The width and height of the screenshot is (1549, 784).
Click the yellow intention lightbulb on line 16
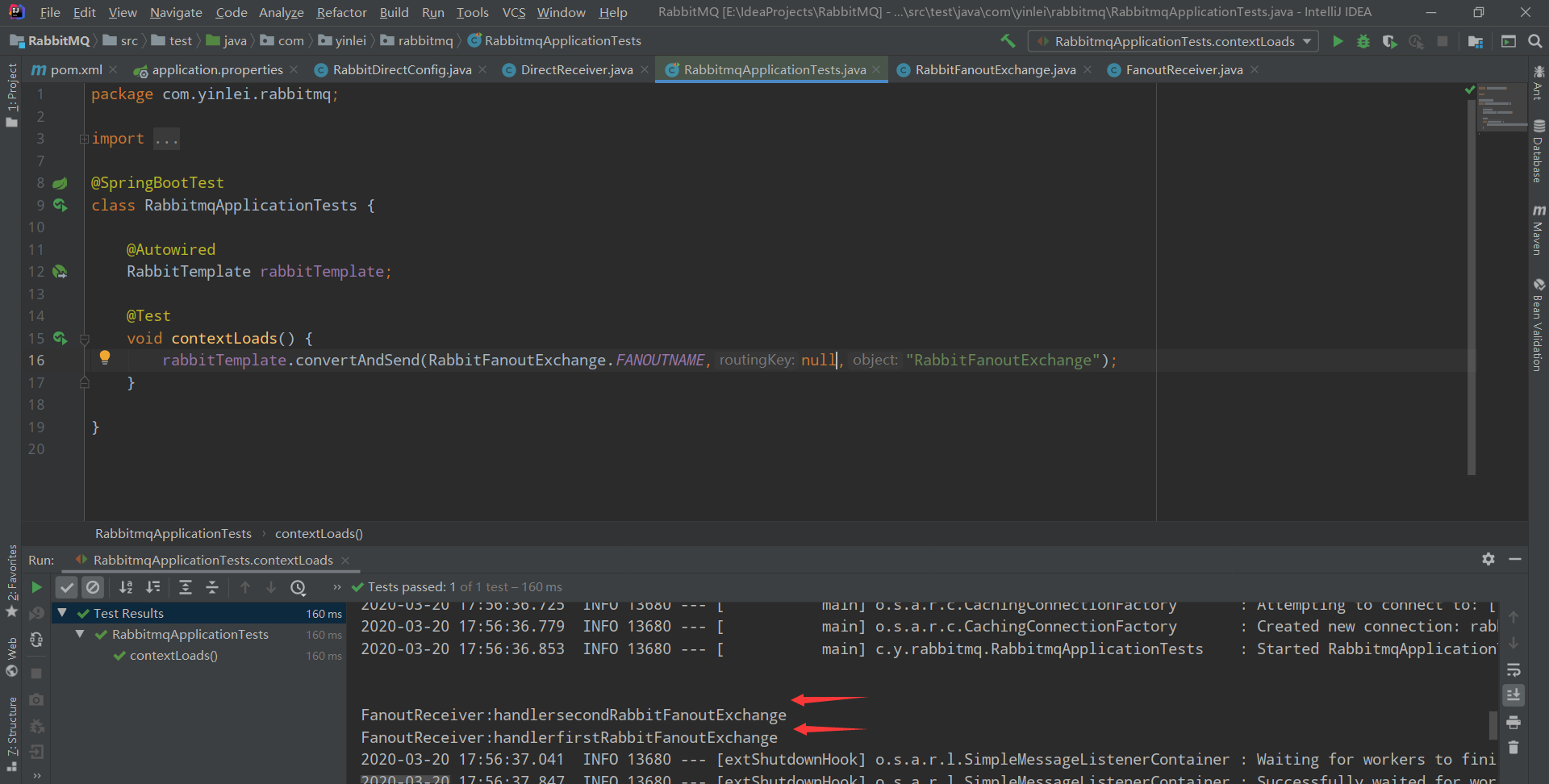pos(105,357)
